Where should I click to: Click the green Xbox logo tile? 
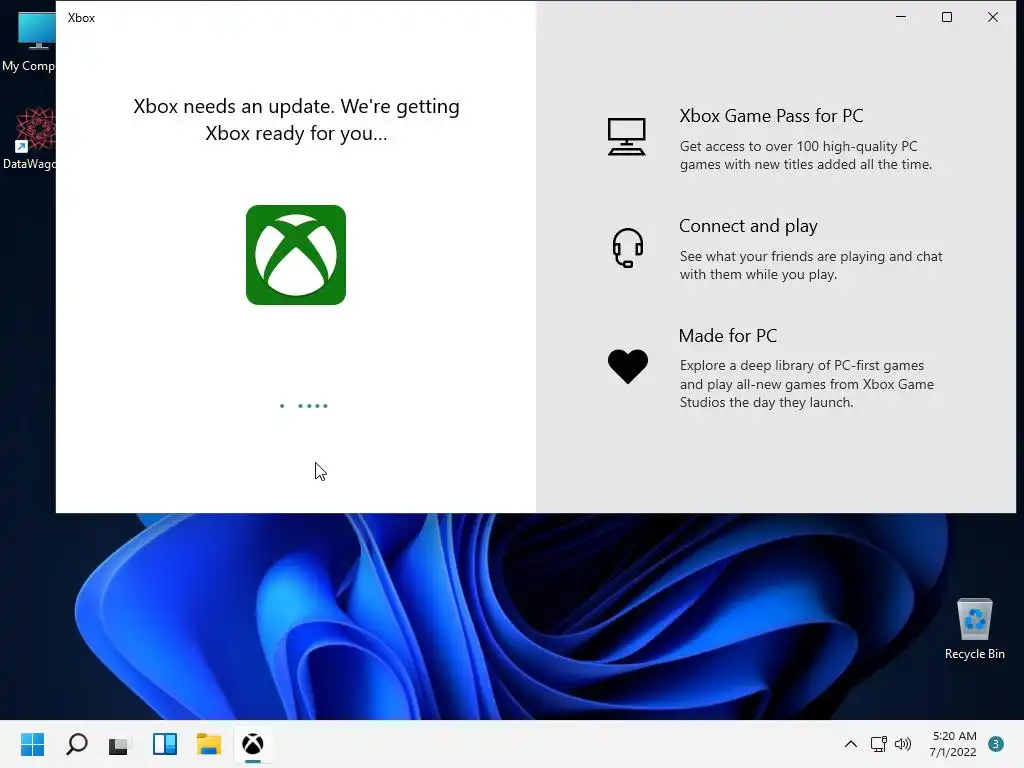[x=296, y=255]
